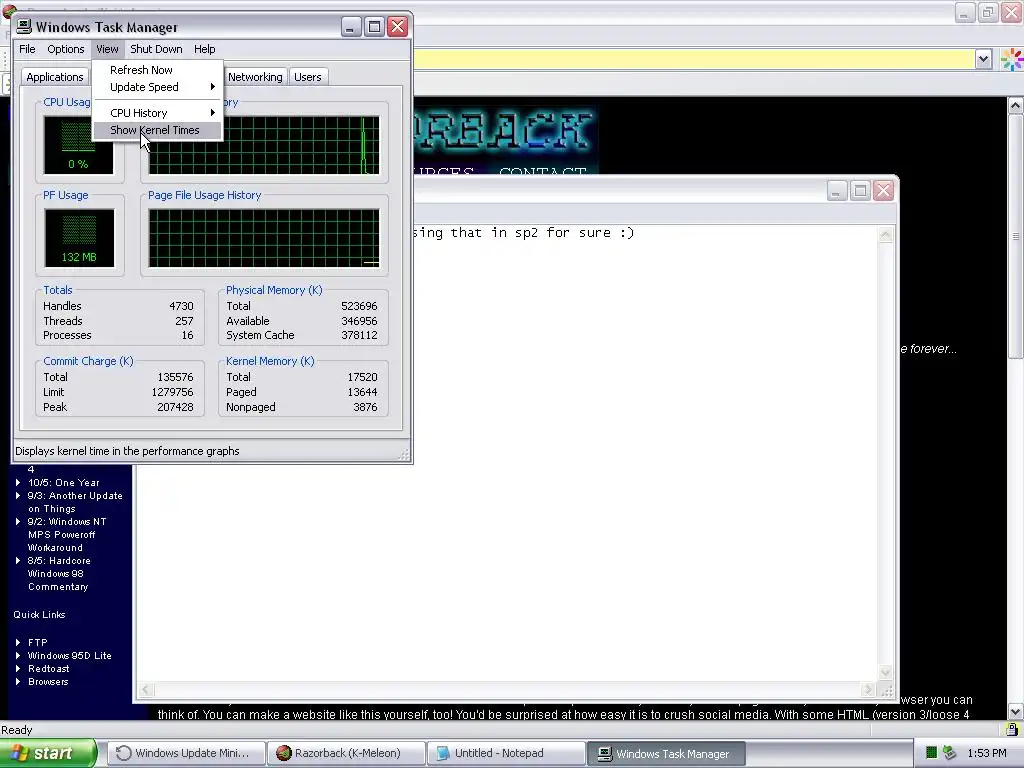Click browser vertical scrollbar down arrow
1024x768 pixels.
[1016, 712]
